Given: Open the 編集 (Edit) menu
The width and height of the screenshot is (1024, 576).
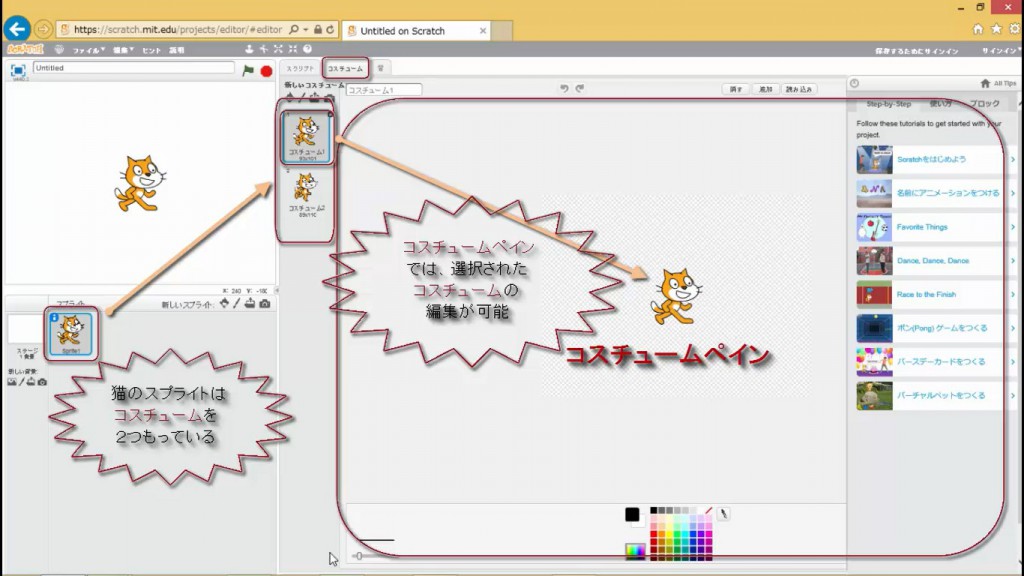Looking at the screenshot, I should tap(123, 50).
